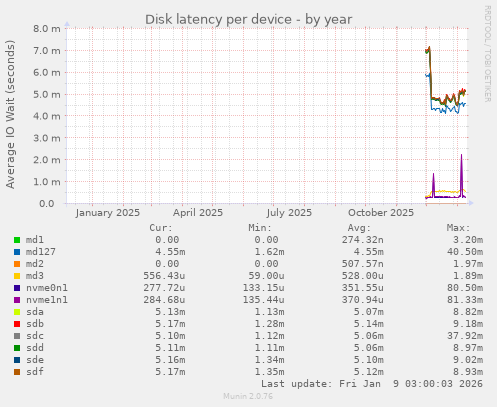Viewport: 497px width, 407px height.
Task: Click the sde navy legend swatch
Action: [x=17, y=360]
